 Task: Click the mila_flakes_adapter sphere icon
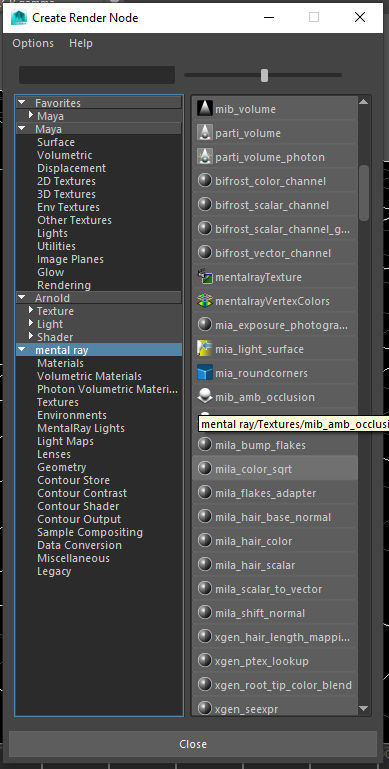[205, 493]
